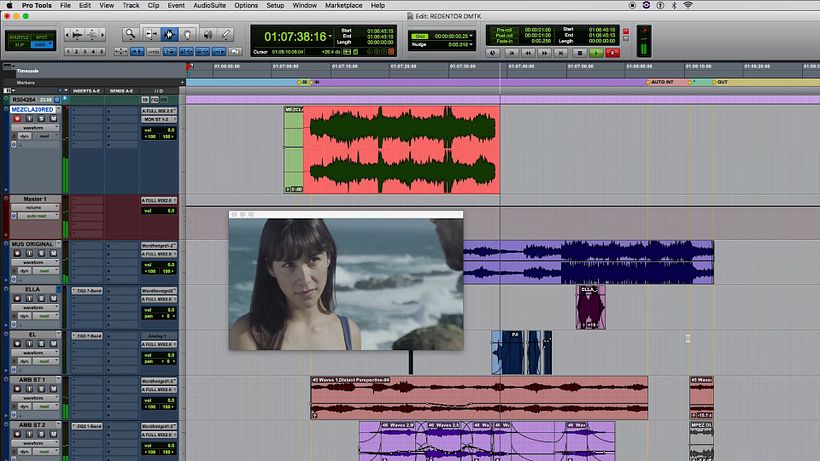Click the horizontal zoom out arrow
Viewport: 820px width, 461px height.
(x=67, y=34)
